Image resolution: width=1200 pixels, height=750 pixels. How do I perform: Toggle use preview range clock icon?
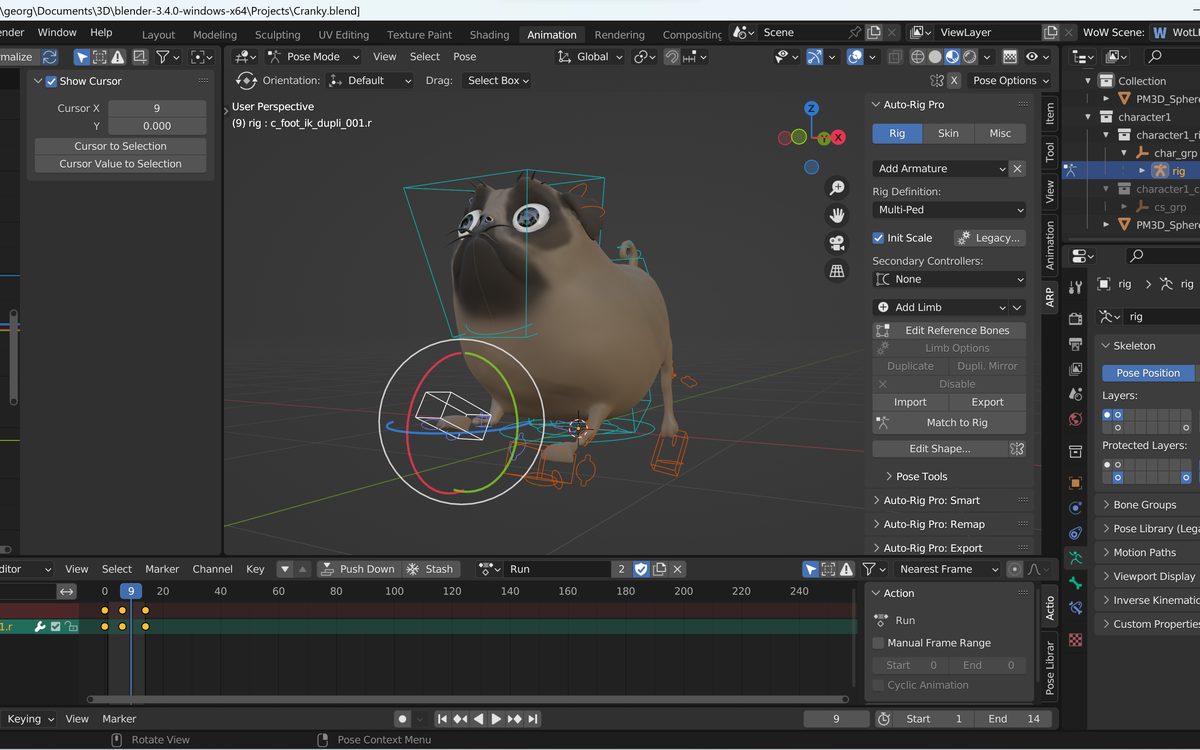click(x=884, y=719)
